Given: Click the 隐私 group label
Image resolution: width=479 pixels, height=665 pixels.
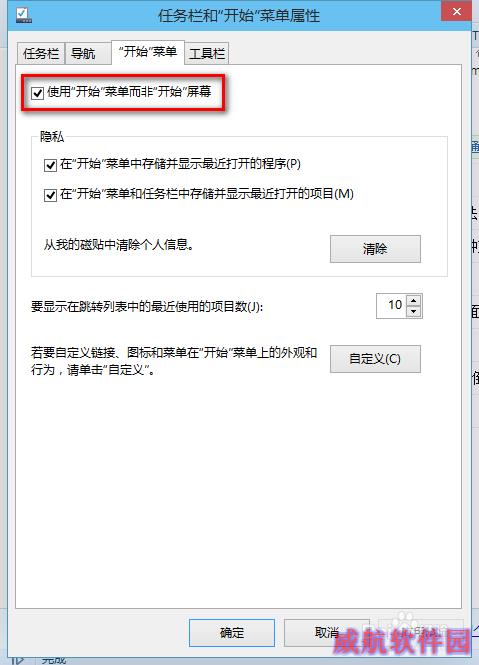Looking at the screenshot, I should (x=52, y=137).
